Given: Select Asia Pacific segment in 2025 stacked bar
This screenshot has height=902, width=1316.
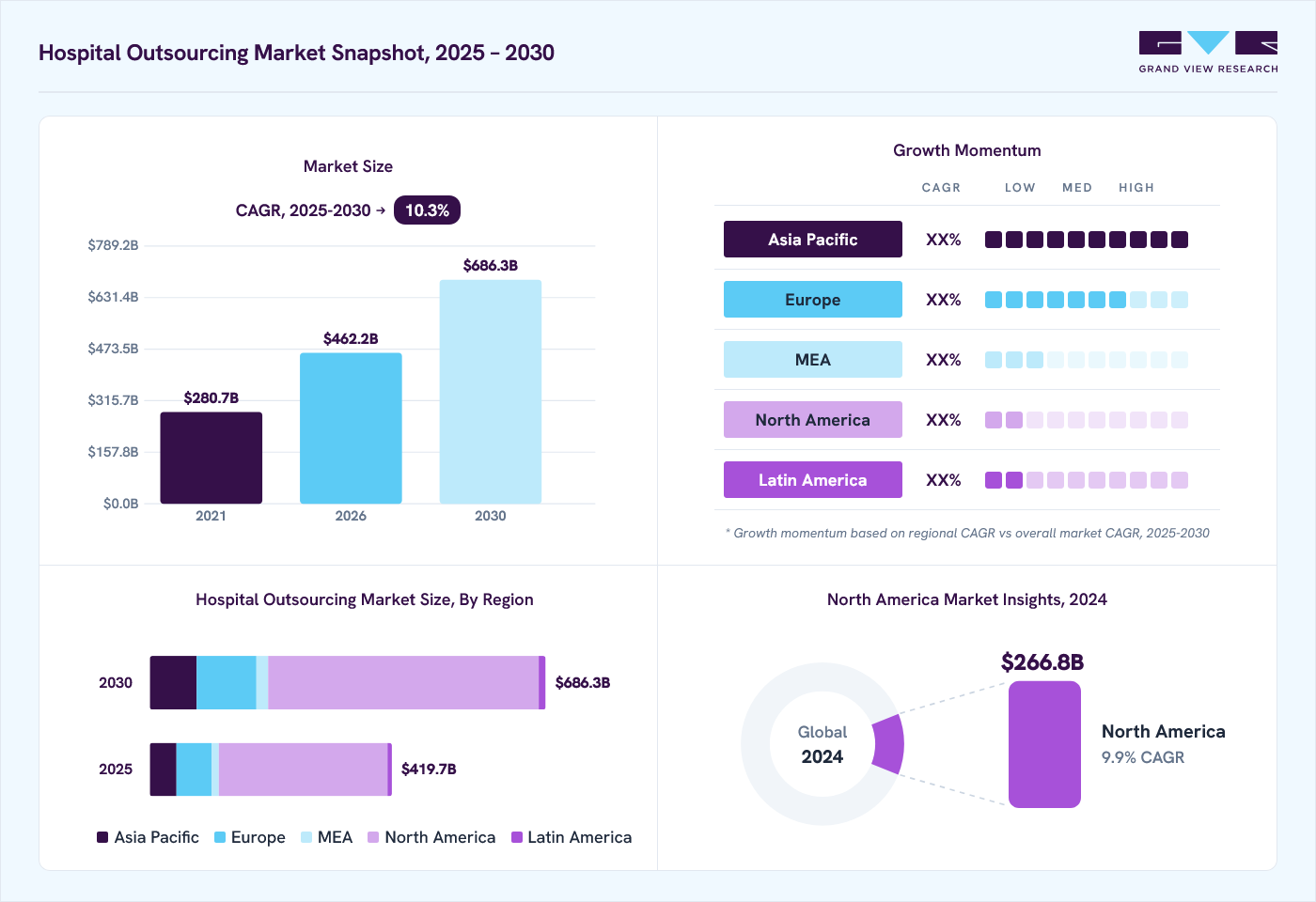Looking at the screenshot, I should [x=164, y=770].
